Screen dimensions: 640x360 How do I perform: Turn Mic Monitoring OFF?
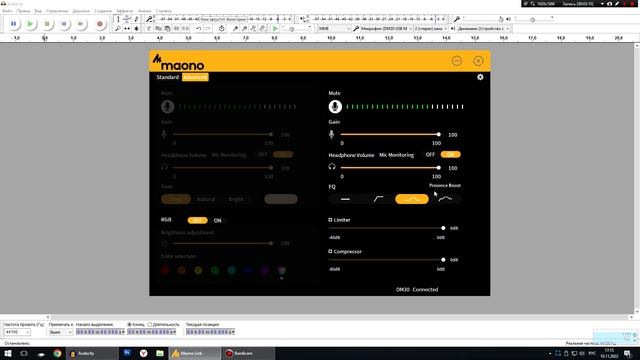coord(430,155)
